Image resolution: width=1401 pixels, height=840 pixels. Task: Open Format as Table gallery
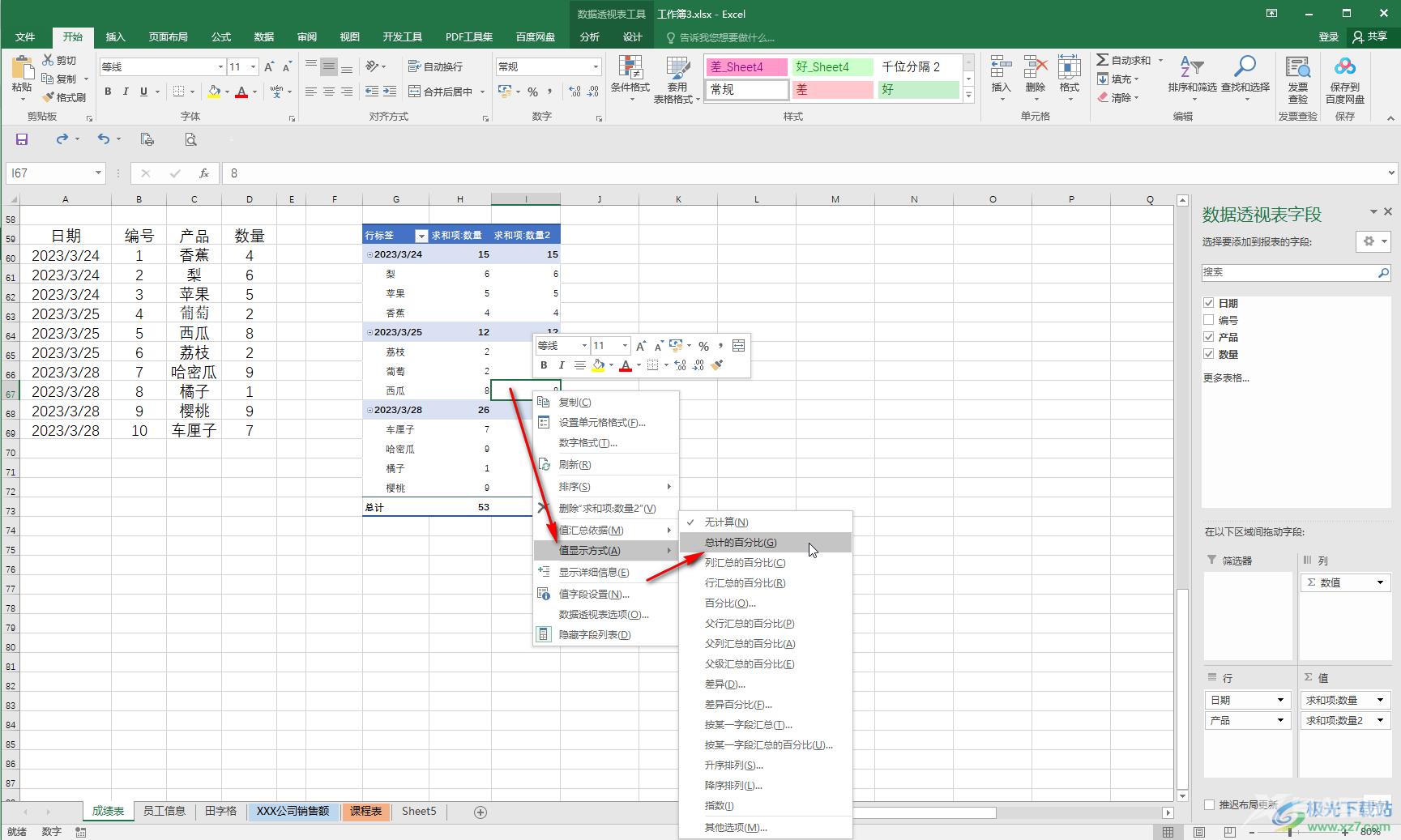(x=677, y=79)
